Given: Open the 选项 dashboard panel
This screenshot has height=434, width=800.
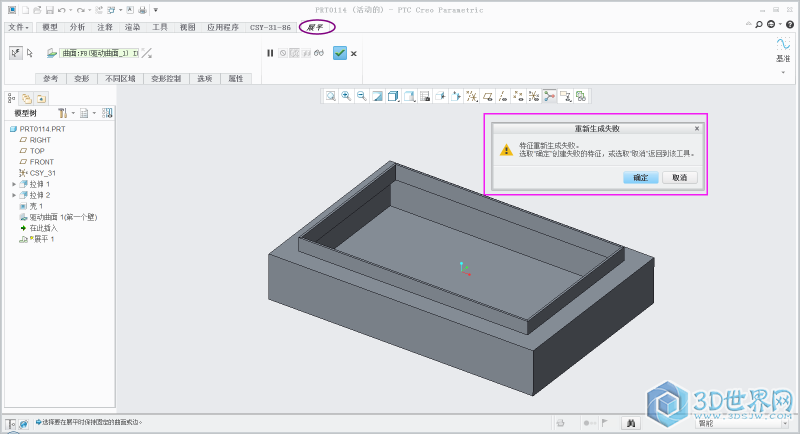Looking at the screenshot, I should pyautogui.click(x=205, y=79).
